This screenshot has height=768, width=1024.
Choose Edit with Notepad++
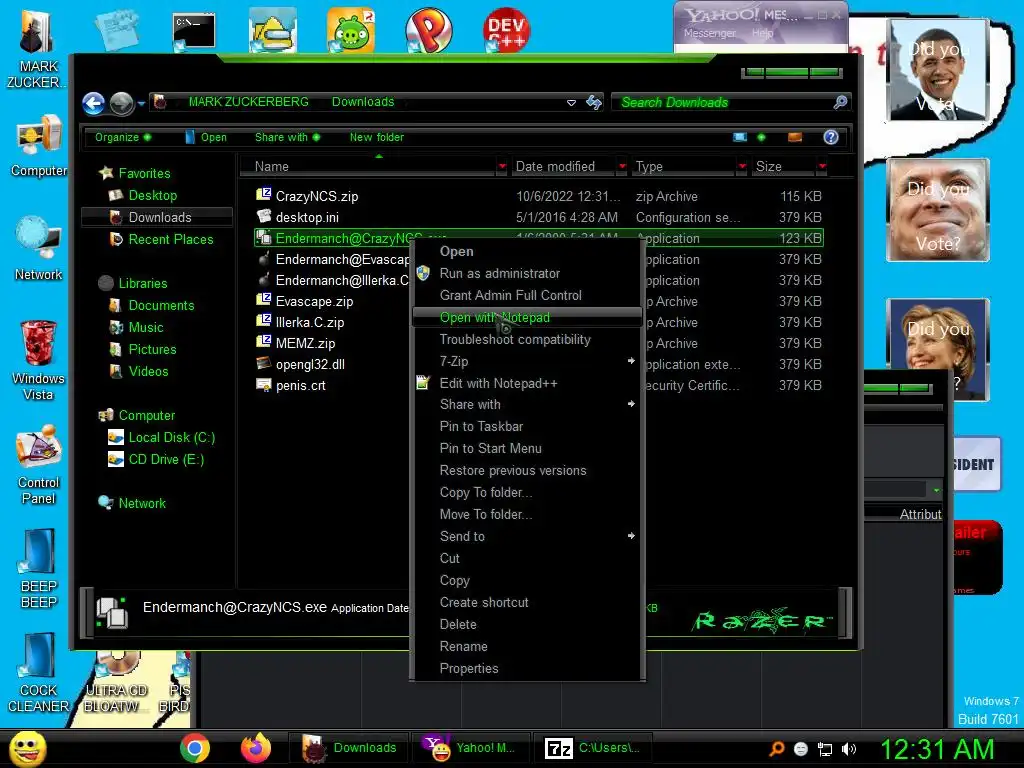click(527, 383)
